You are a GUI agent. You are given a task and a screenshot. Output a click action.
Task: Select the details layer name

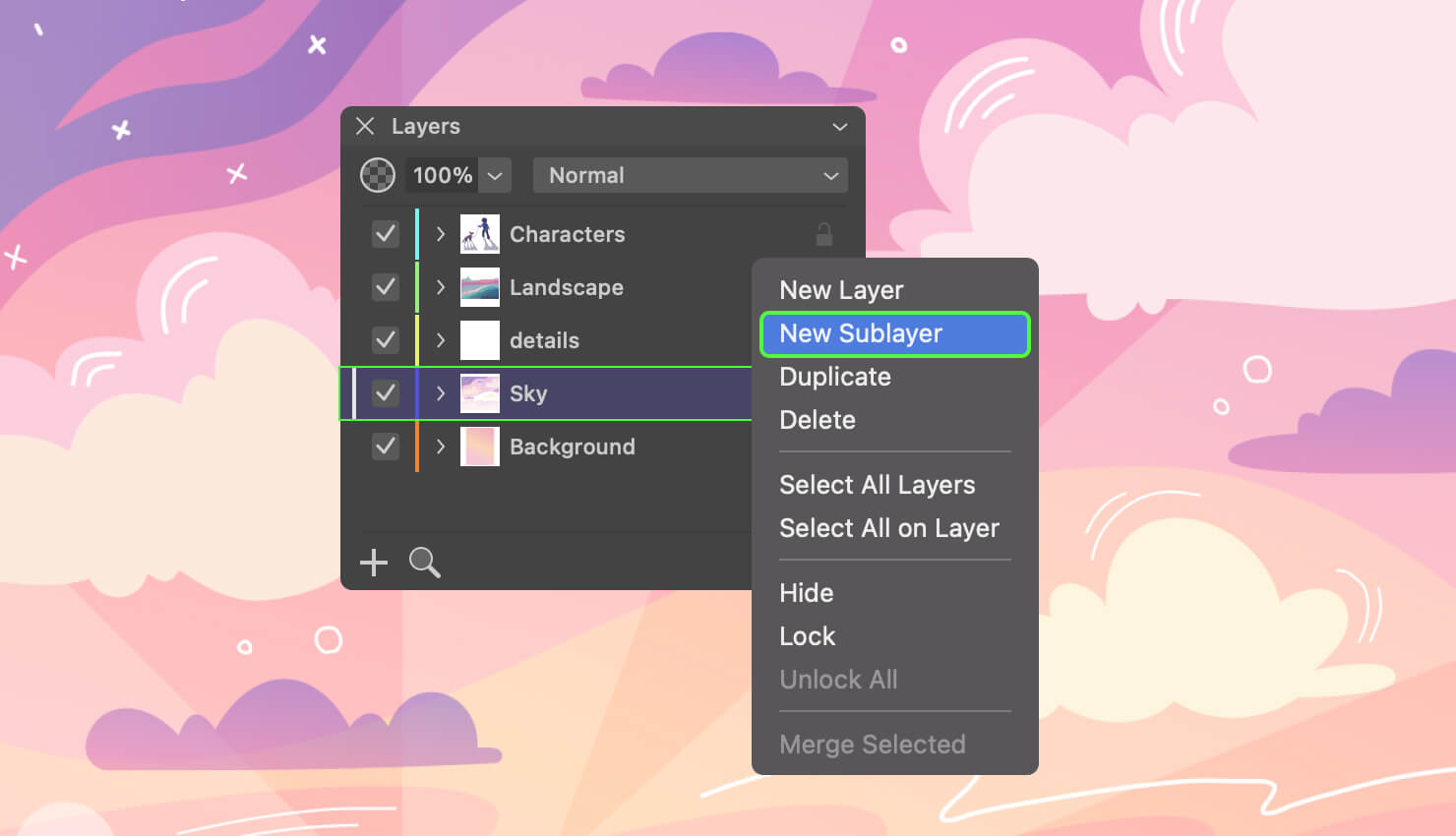click(x=544, y=340)
